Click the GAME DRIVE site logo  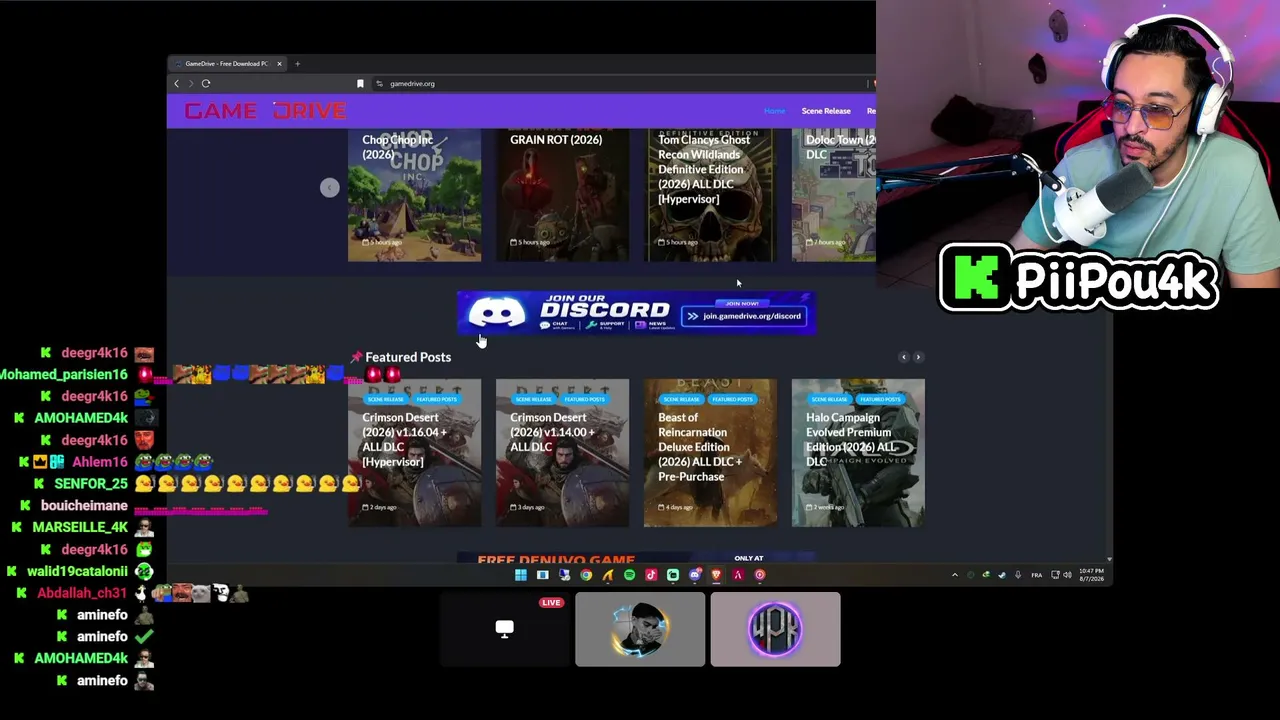[x=265, y=111]
